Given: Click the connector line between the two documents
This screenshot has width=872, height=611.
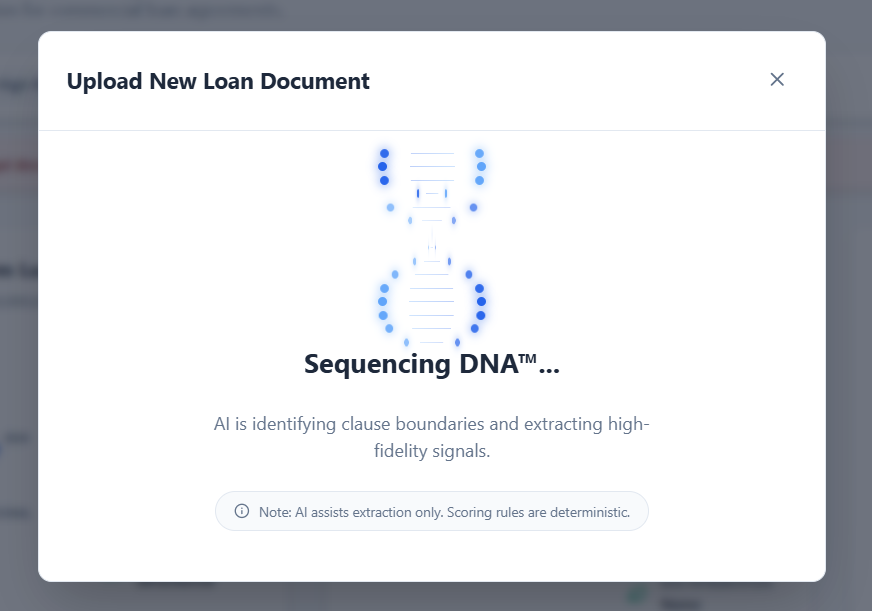Looking at the screenshot, I should 432,248.
